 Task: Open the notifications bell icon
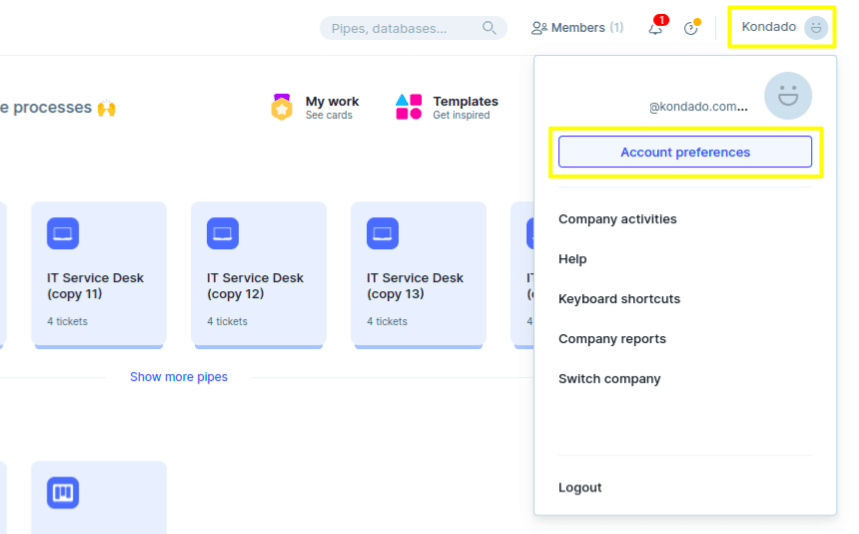[x=656, y=28]
